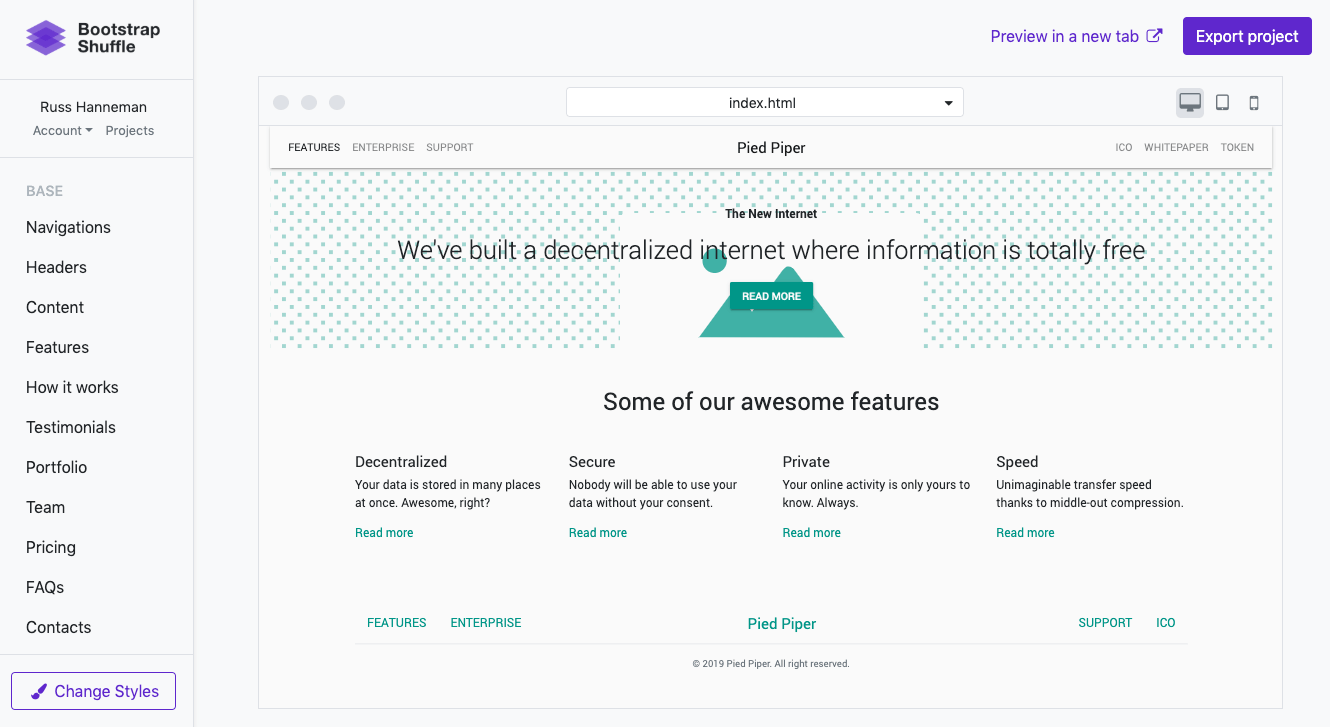Open Projects link in sidebar
The image size is (1330, 727).
[130, 131]
